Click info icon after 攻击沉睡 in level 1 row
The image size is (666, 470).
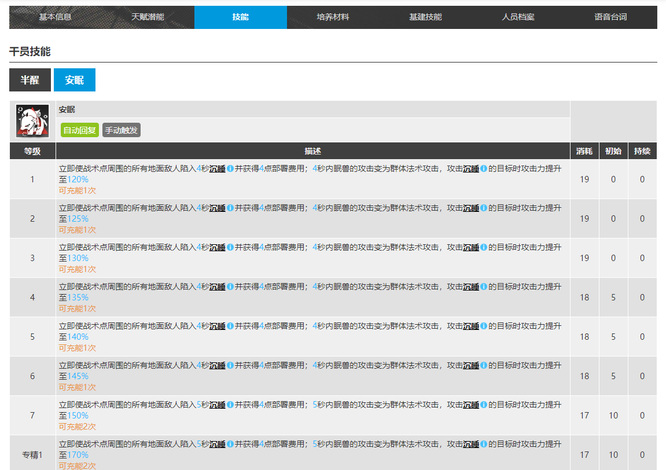483,169
